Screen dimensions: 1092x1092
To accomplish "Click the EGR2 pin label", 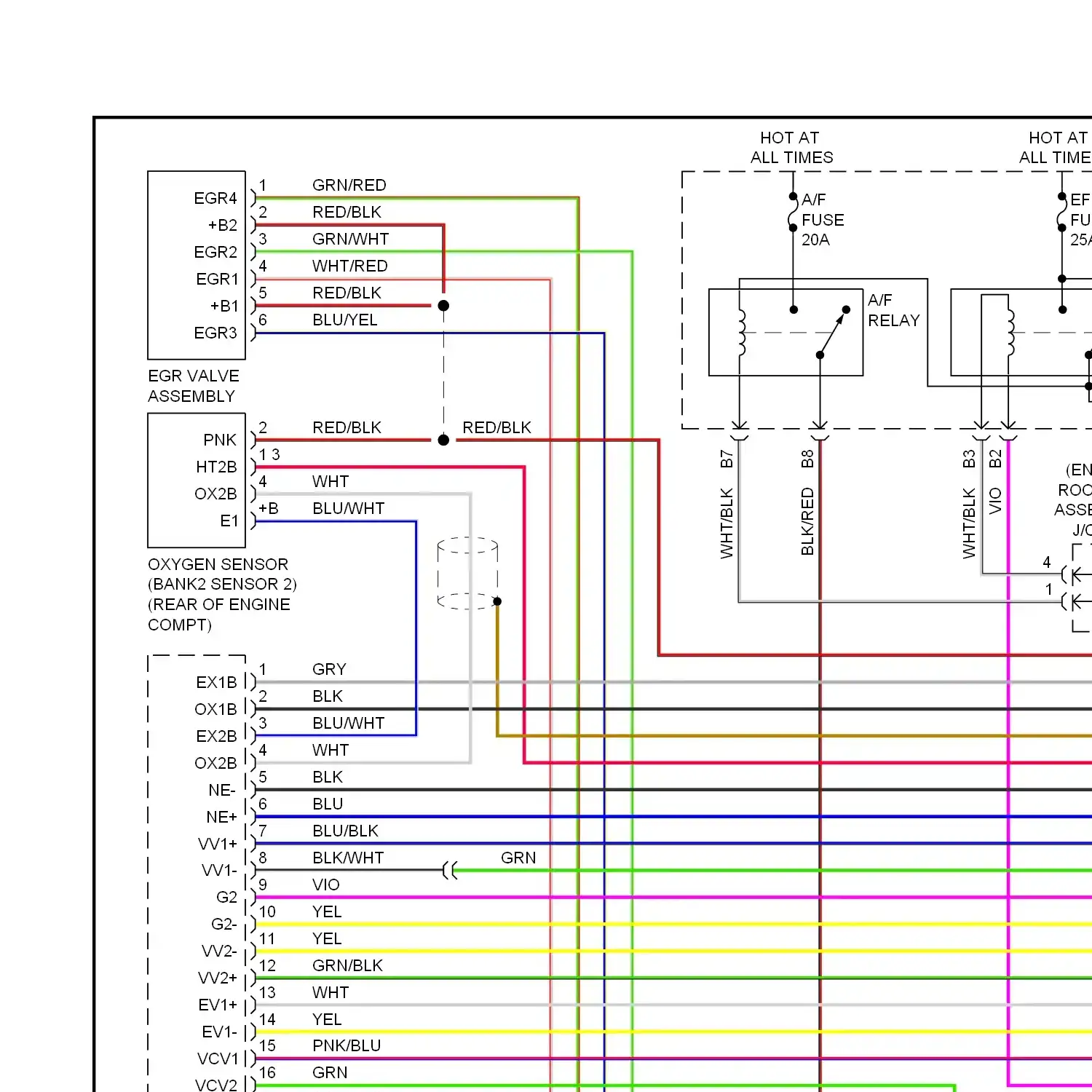I will [x=215, y=252].
